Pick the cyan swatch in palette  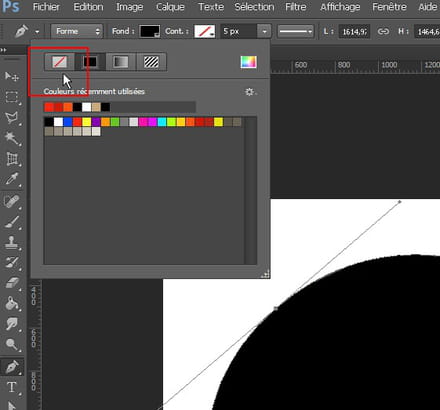pos(162,122)
